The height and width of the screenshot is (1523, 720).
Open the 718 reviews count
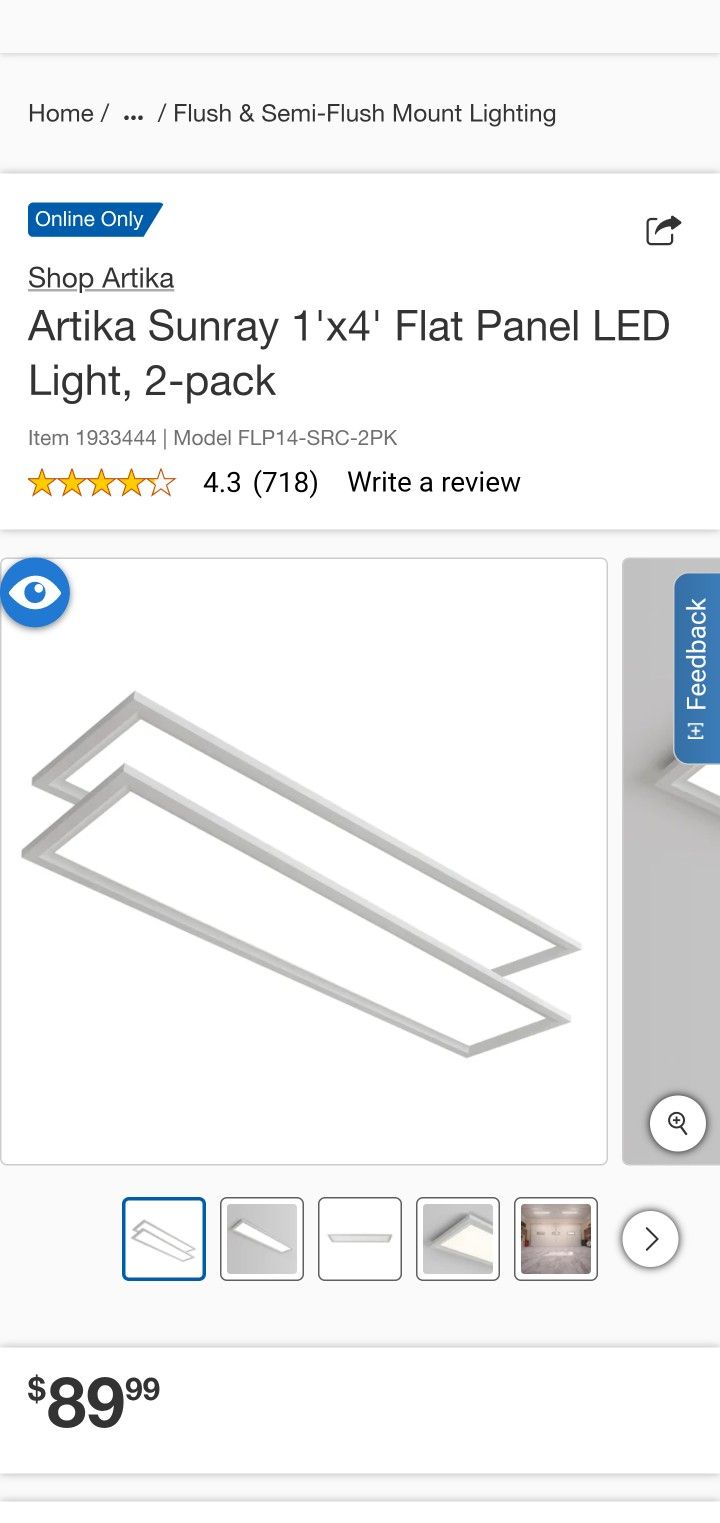coord(286,482)
